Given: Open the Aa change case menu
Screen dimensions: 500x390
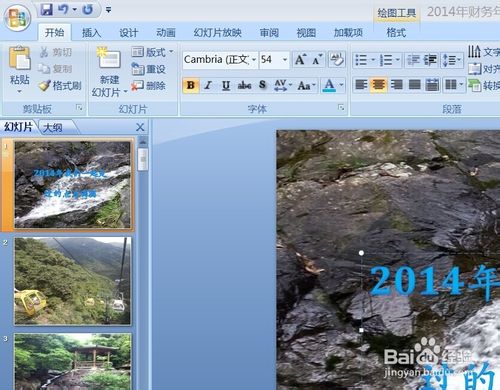Looking at the screenshot, I should coord(306,85).
